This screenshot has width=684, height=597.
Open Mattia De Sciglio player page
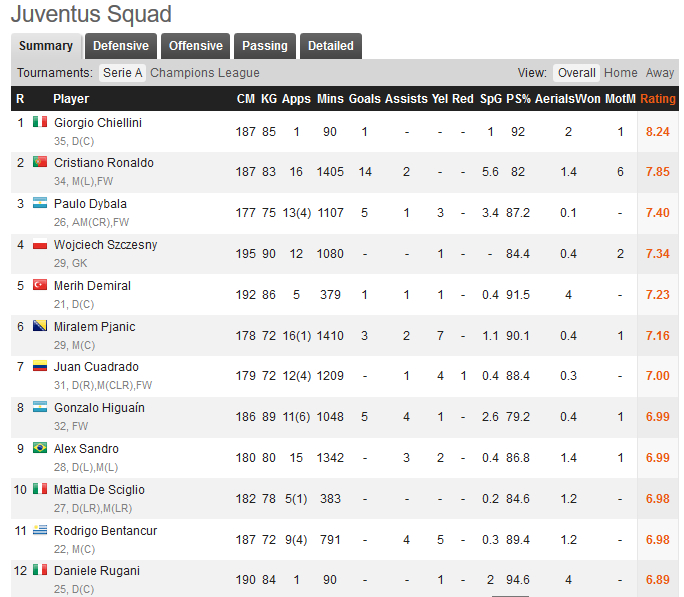click(99, 490)
